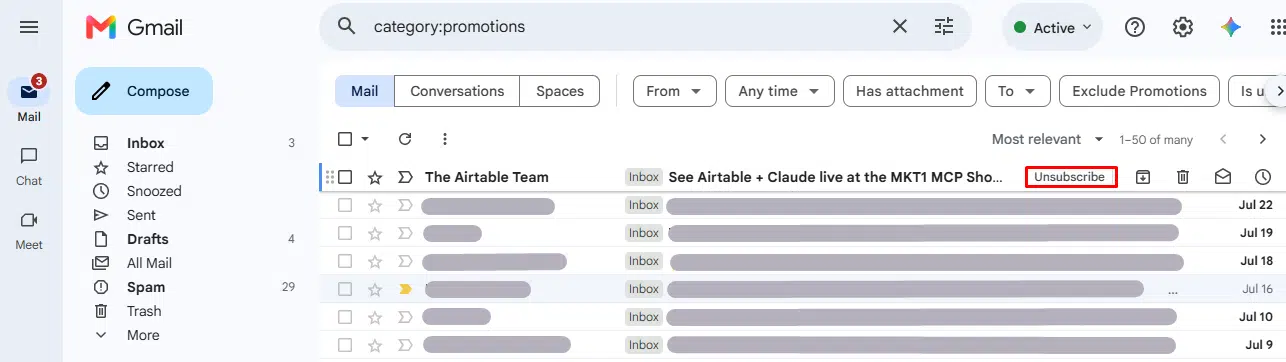The height and width of the screenshot is (362, 1286).
Task: Open the three-dot more options menu
Action: [445, 139]
